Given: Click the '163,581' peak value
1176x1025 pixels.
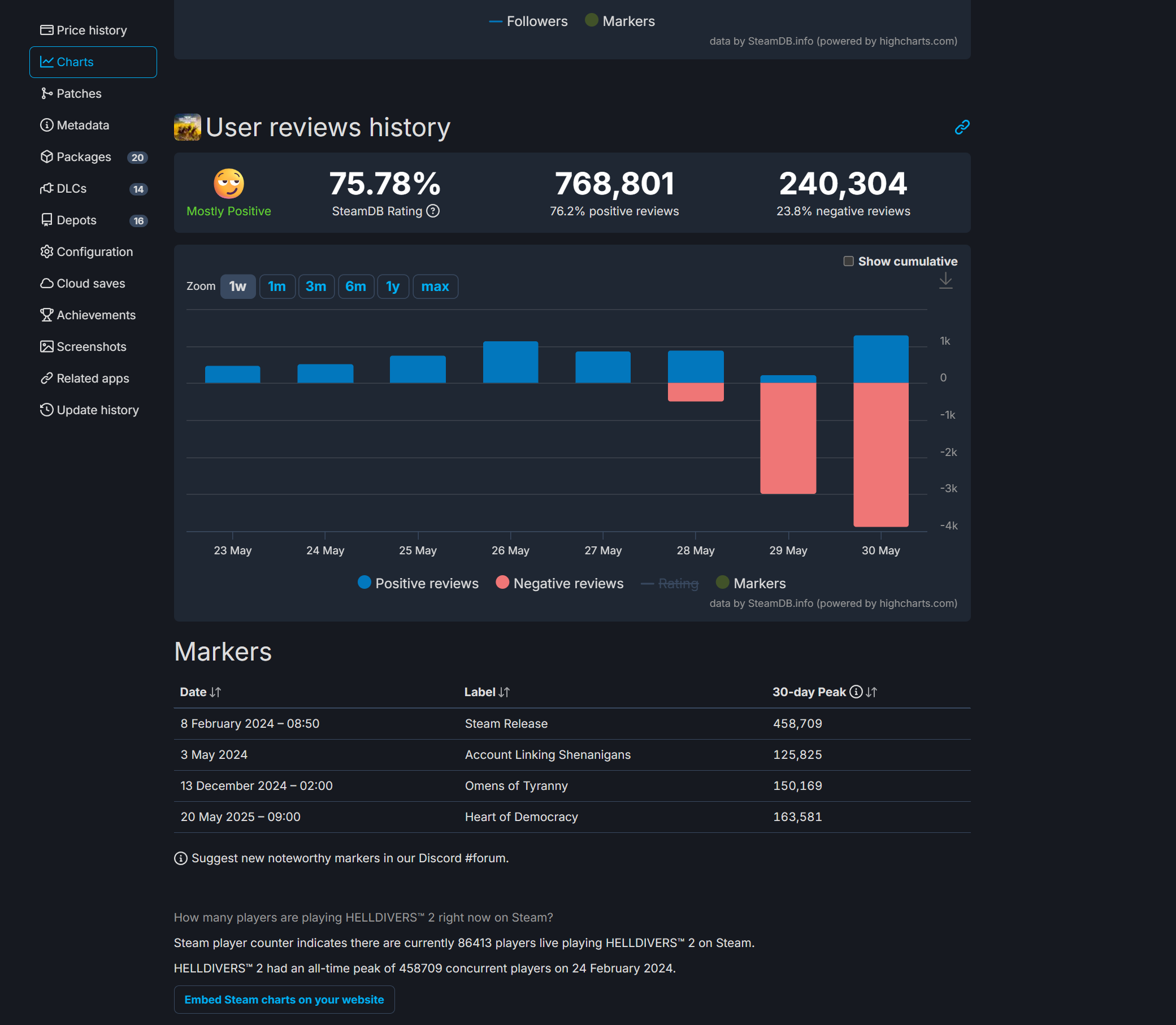Looking at the screenshot, I should click(x=797, y=818).
